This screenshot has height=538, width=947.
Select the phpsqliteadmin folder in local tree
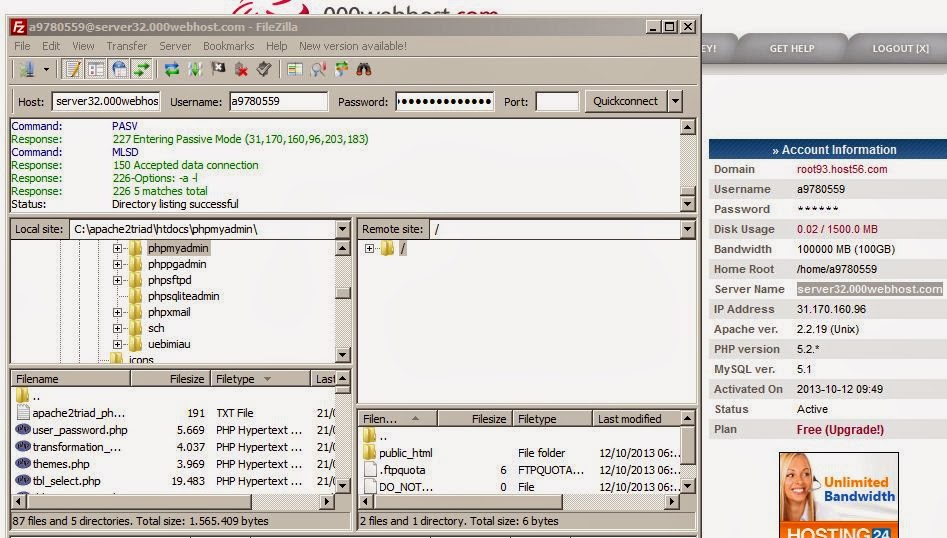coord(183,296)
